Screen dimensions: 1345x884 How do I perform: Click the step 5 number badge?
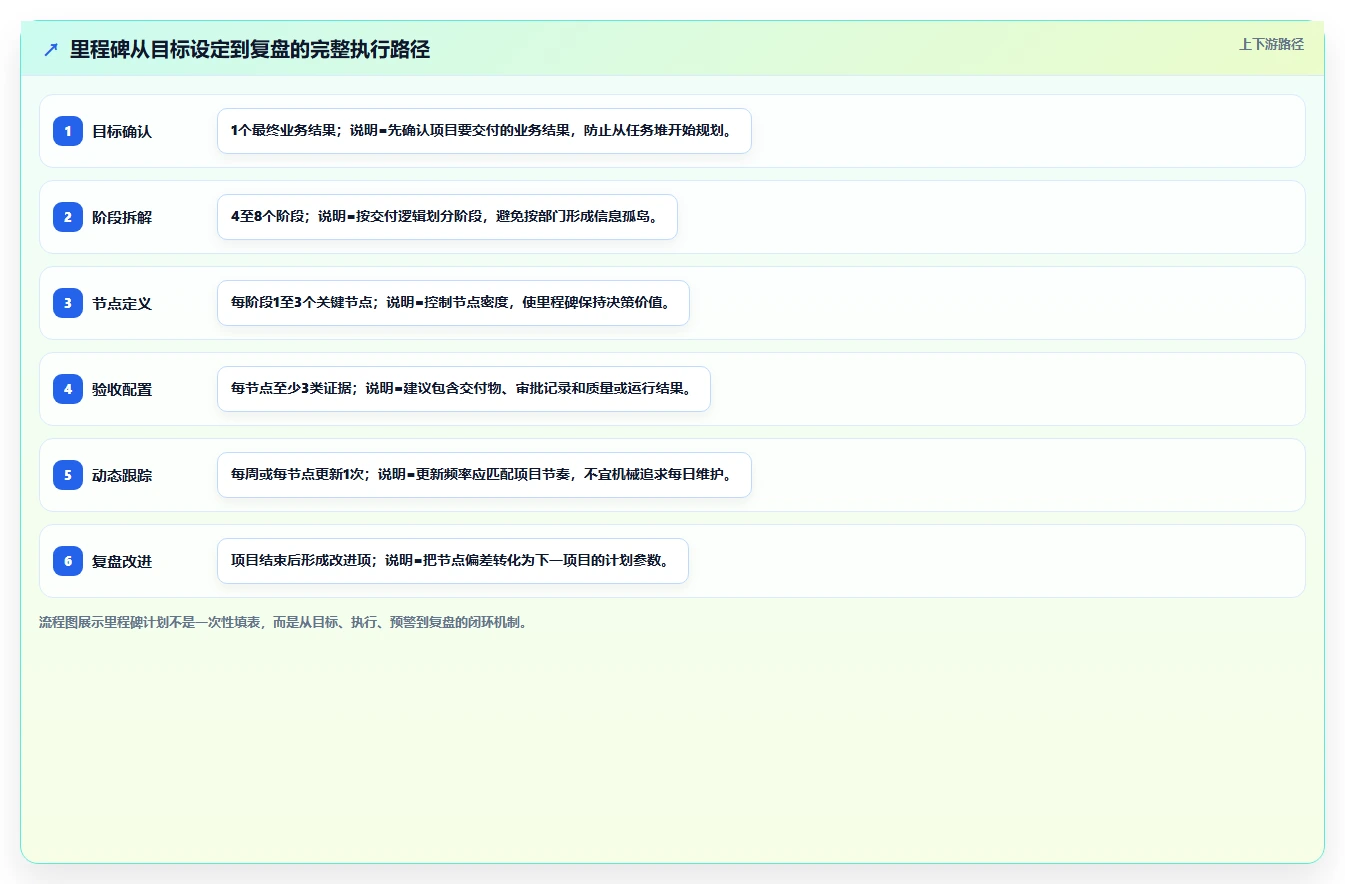click(68, 475)
